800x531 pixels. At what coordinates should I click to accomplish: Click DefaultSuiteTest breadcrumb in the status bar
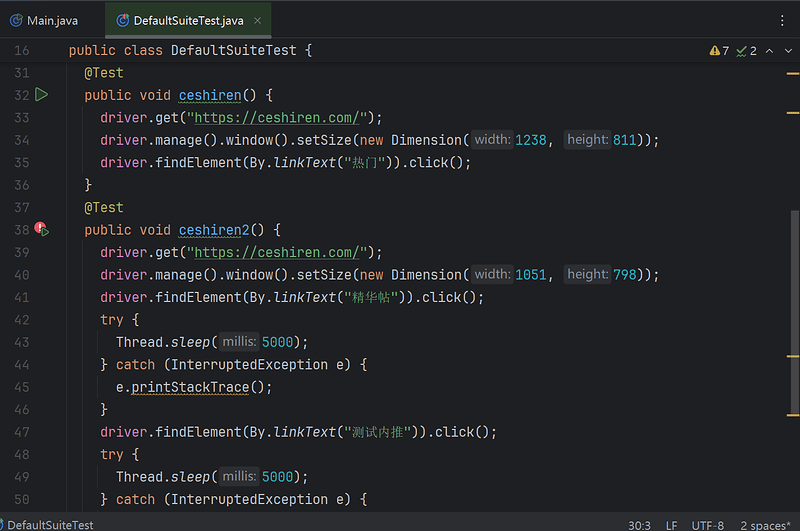pos(50,524)
